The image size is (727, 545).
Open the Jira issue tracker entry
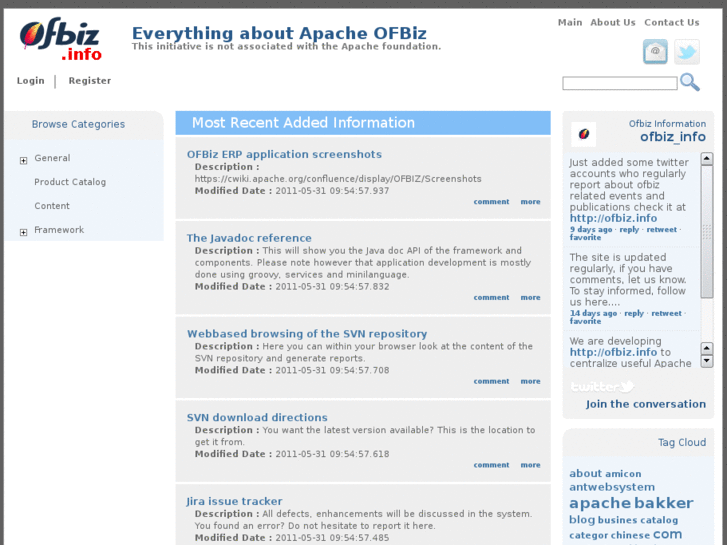point(234,501)
